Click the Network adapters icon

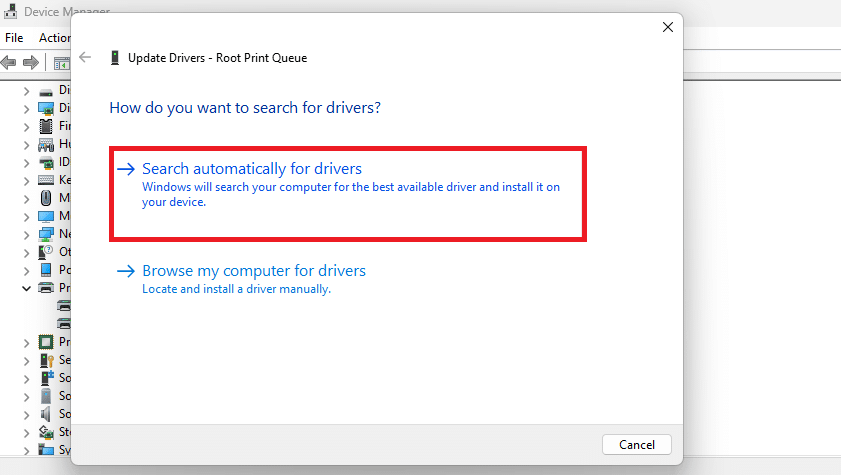[46, 234]
